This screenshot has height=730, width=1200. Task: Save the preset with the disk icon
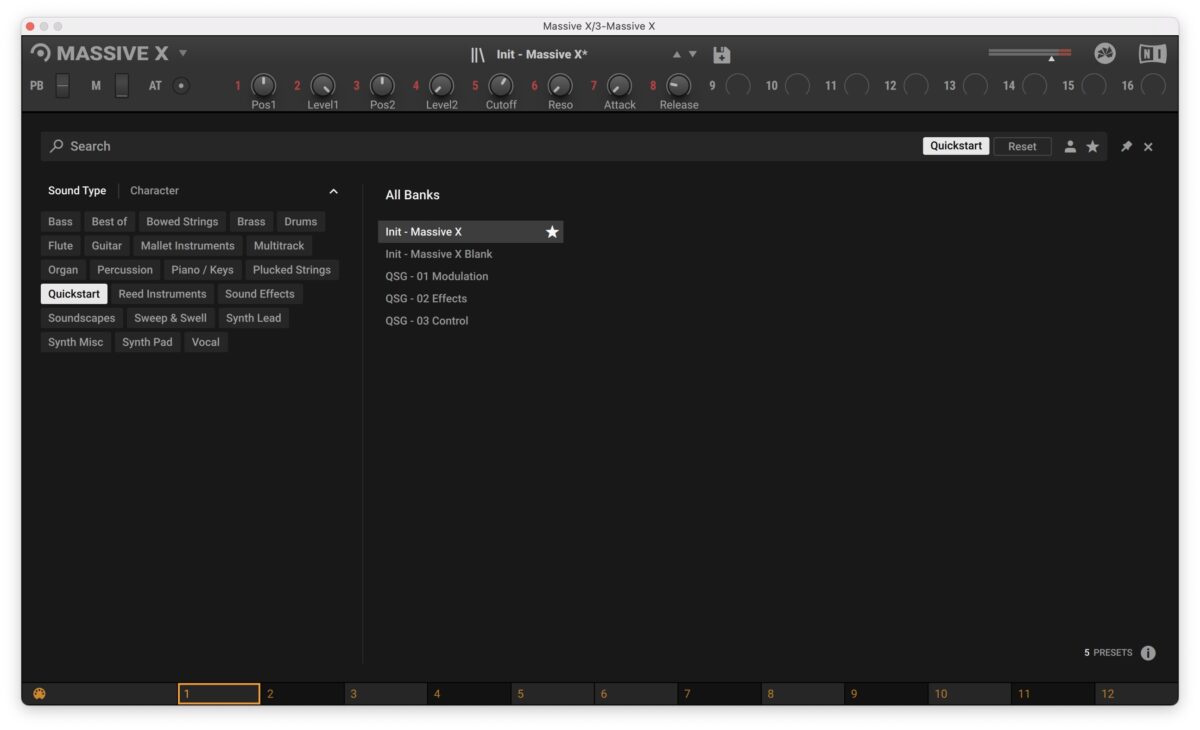(x=721, y=55)
